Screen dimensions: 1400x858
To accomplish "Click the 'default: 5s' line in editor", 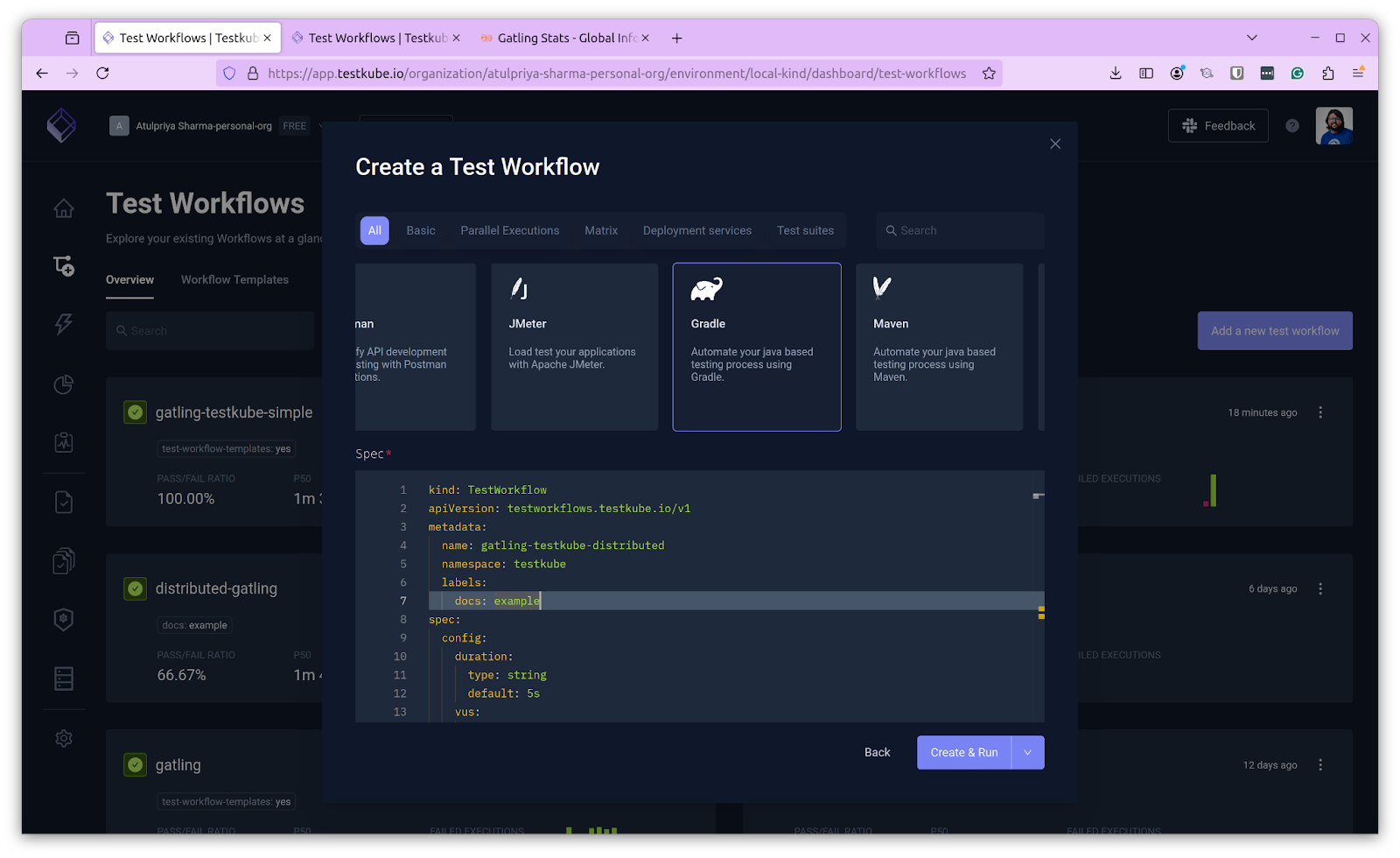I will tap(503, 693).
